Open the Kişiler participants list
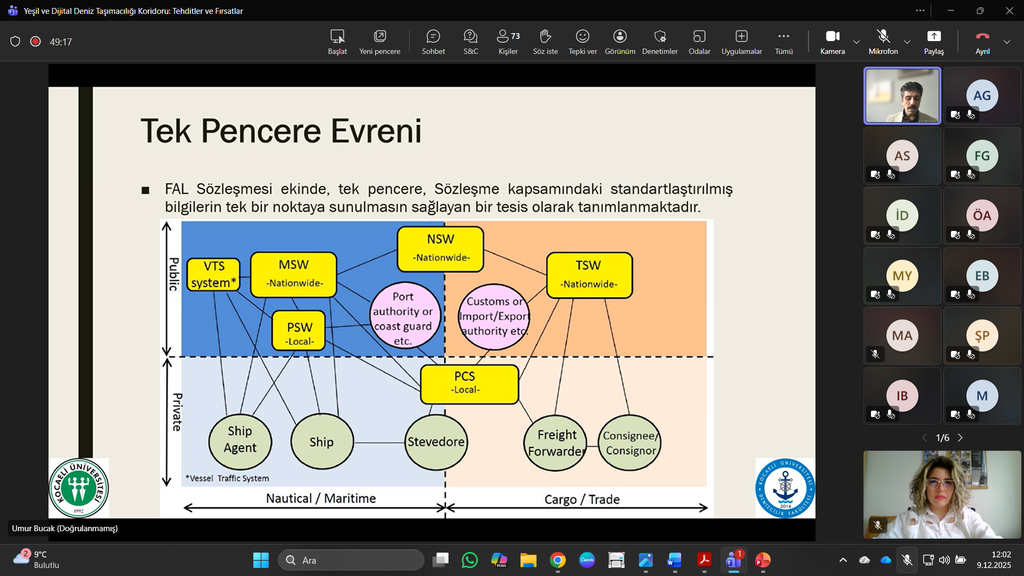This screenshot has width=1024, height=576. pyautogui.click(x=508, y=42)
